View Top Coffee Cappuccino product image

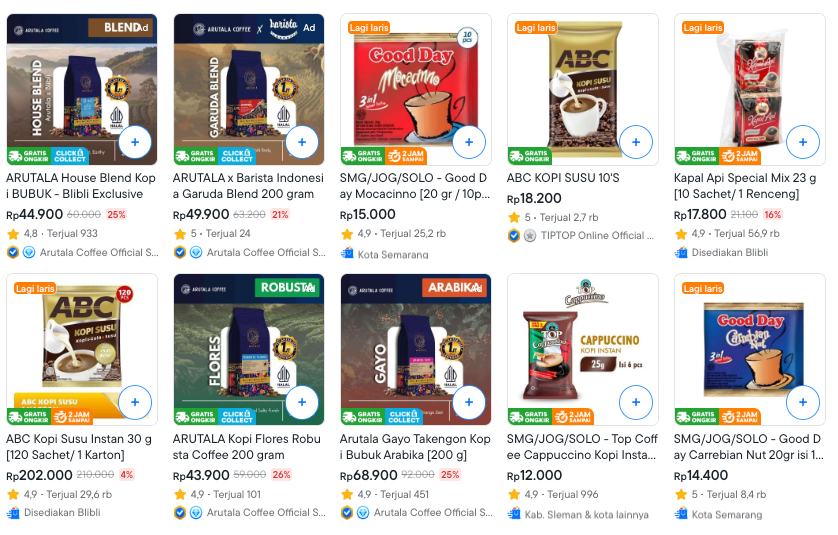click(583, 349)
